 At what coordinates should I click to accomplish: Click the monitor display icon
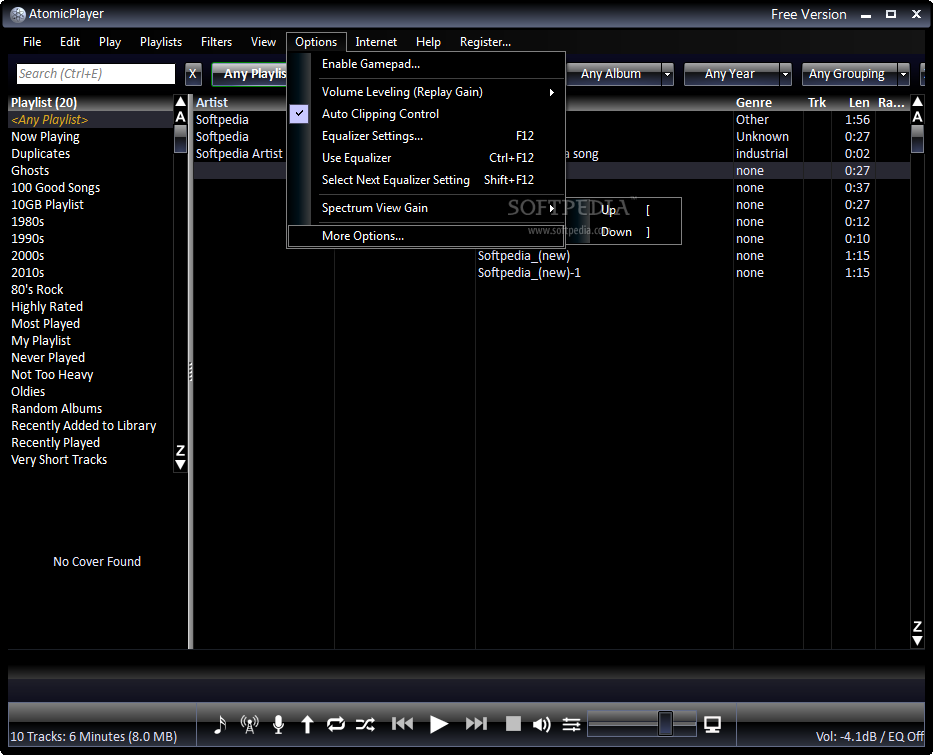[712, 724]
